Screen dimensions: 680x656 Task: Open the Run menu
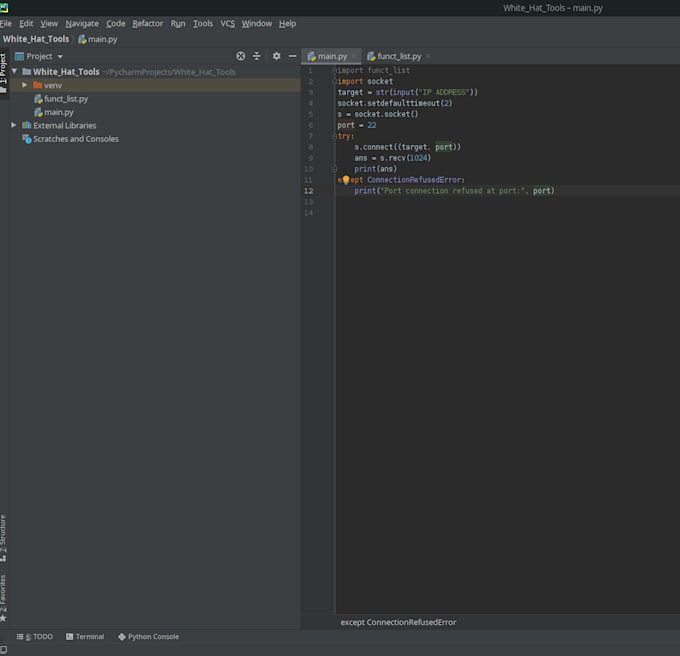tap(178, 23)
